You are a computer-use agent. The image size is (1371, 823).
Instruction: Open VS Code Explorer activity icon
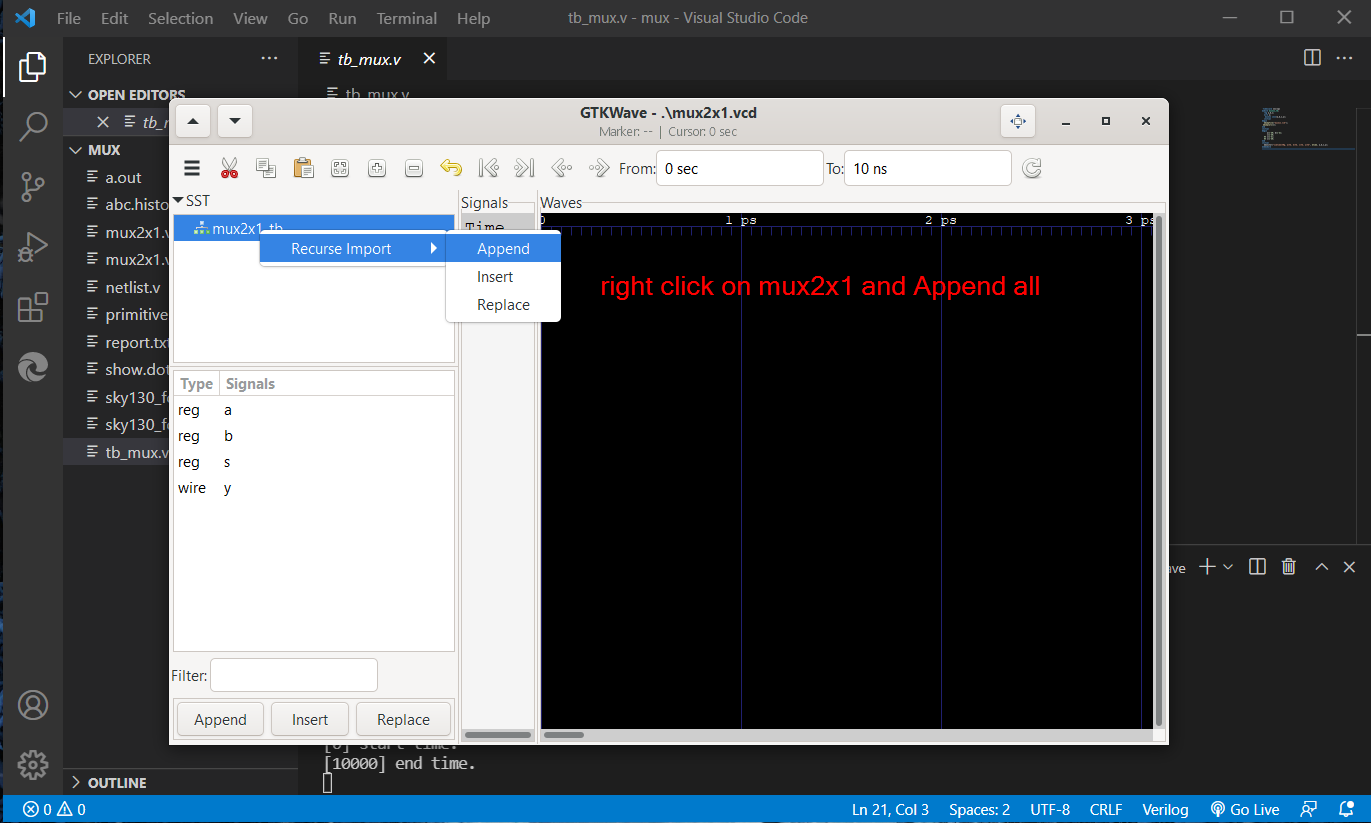pyautogui.click(x=32, y=68)
